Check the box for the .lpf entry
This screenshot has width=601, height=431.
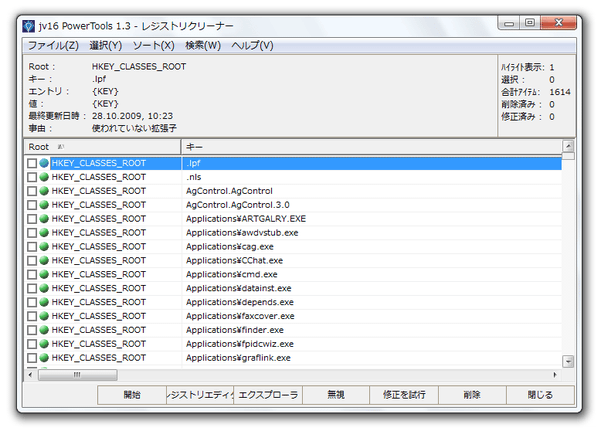coord(32,163)
